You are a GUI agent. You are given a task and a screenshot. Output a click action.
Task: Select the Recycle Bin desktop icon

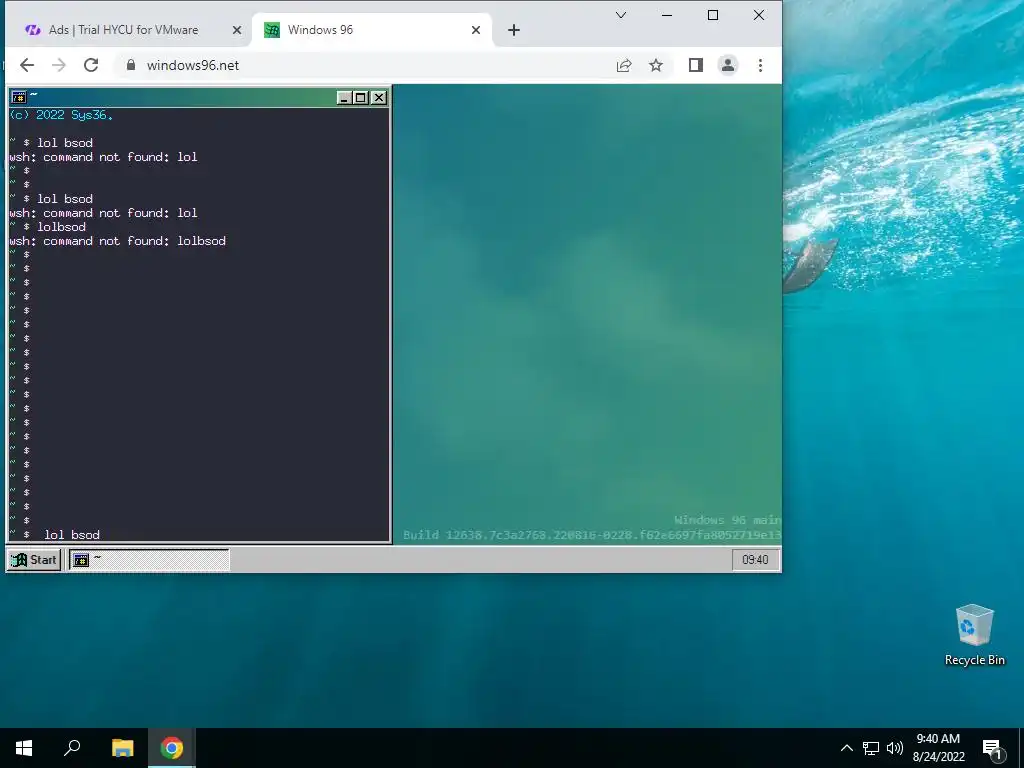[x=974, y=635]
